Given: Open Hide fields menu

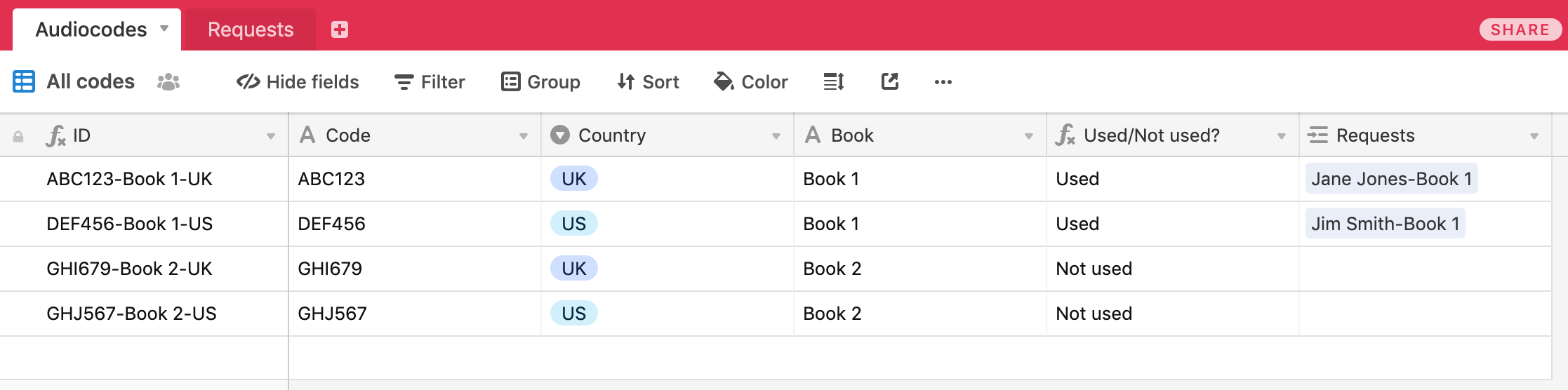Looking at the screenshot, I should (x=298, y=82).
